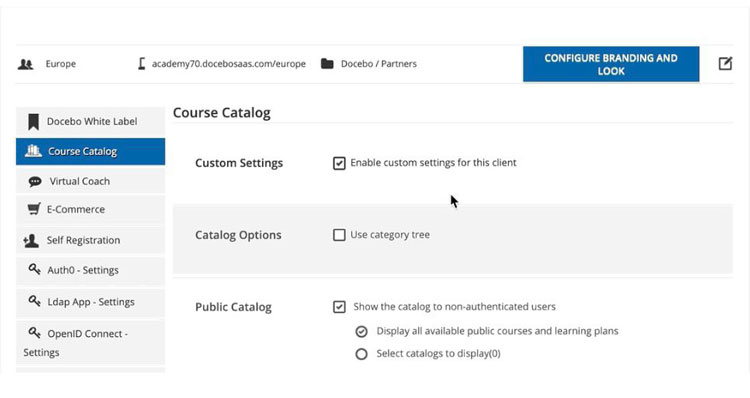Click the shopping cart icon for E-Commerce
This screenshot has height=398, width=750.
[34, 209]
